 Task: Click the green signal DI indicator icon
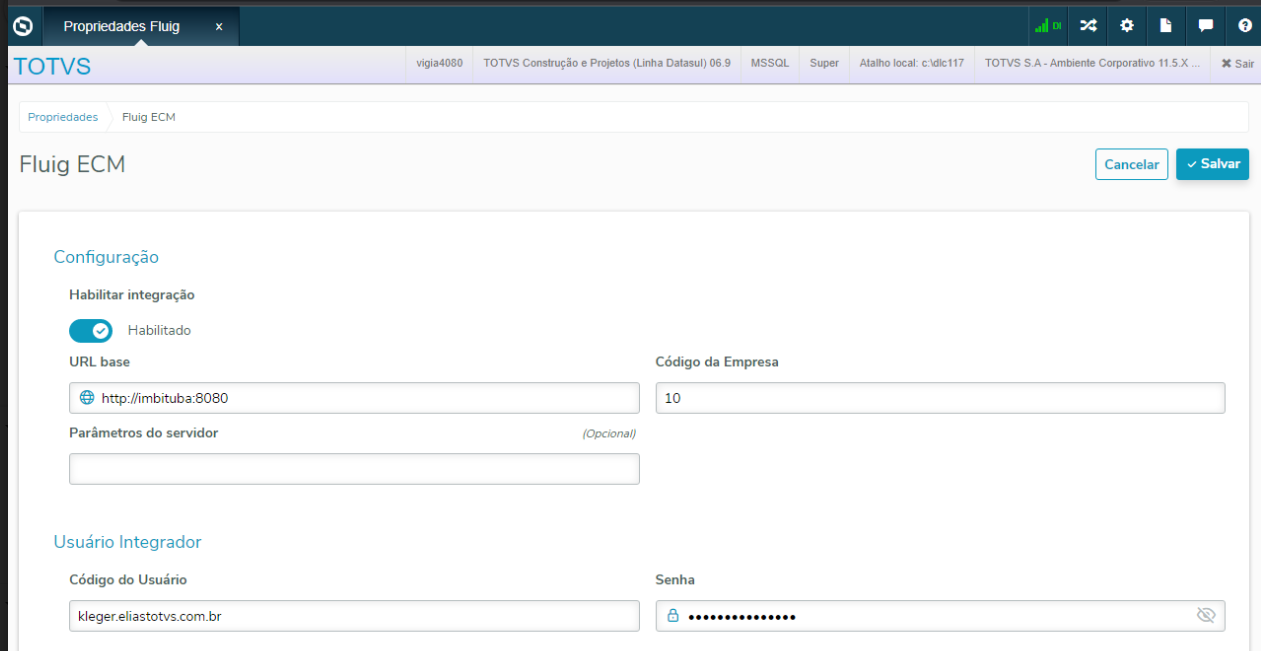(1048, 26)
